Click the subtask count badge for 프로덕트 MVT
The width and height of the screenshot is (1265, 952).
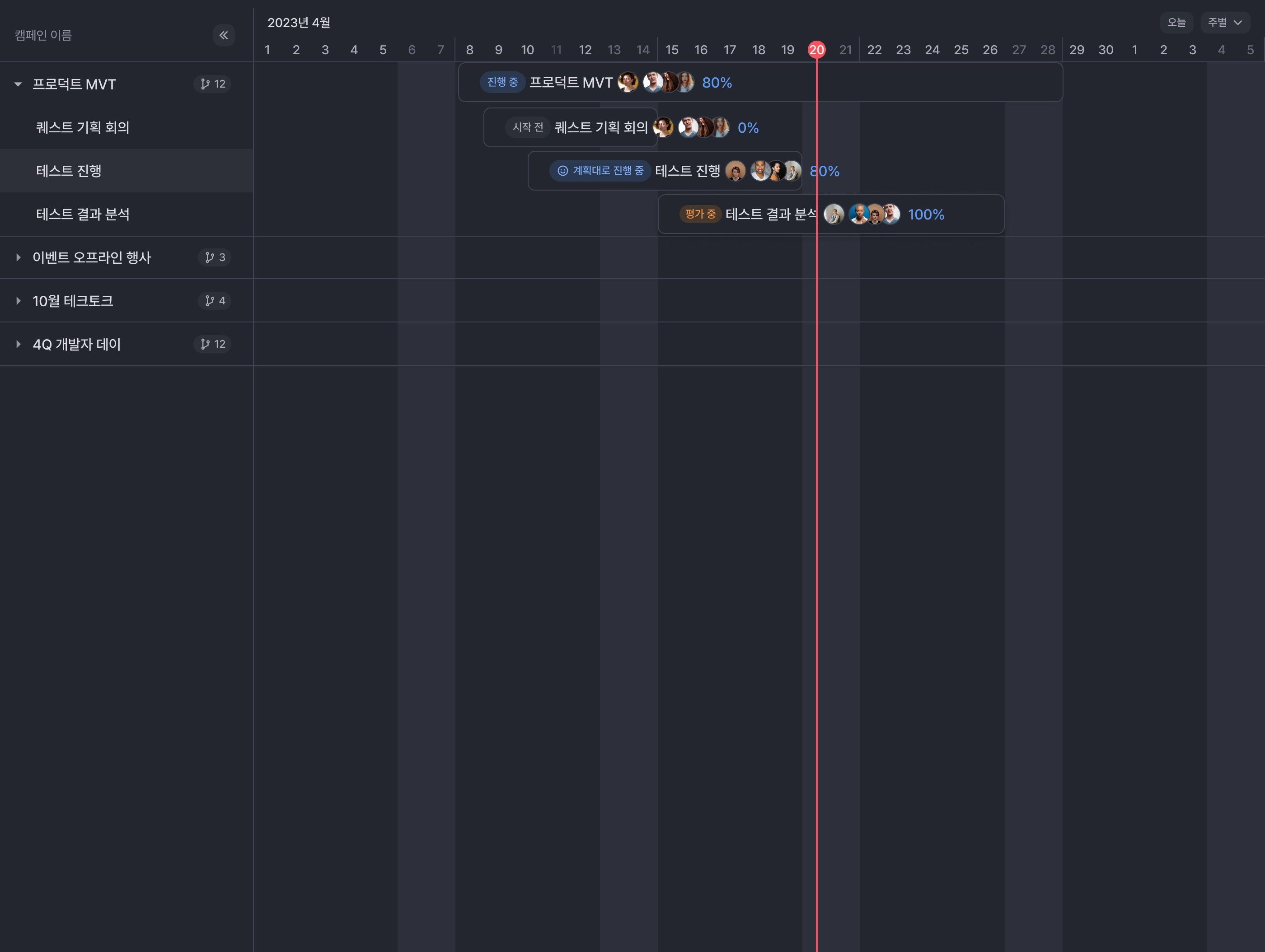click(x=213, y=84)
